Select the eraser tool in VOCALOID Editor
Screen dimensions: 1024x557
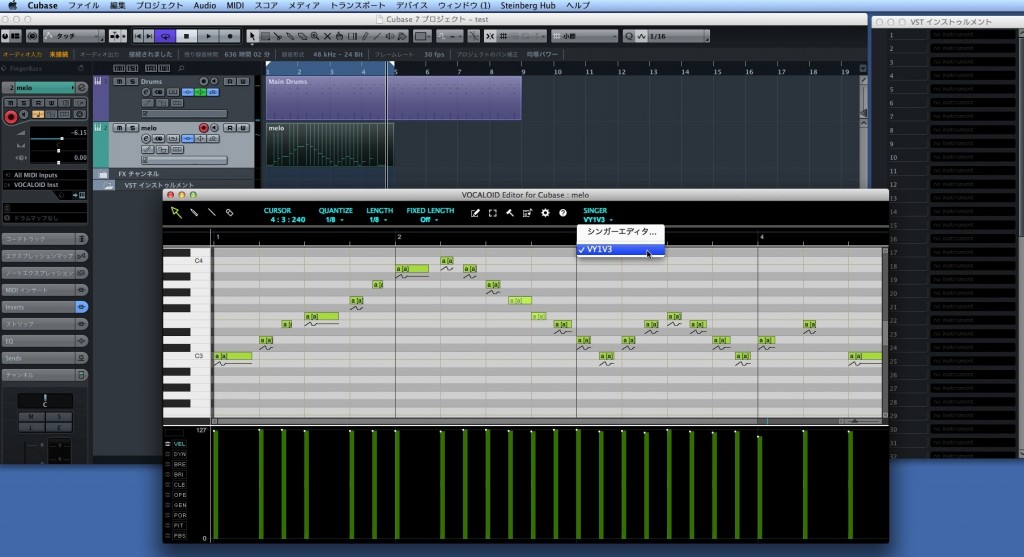[229, 212]
